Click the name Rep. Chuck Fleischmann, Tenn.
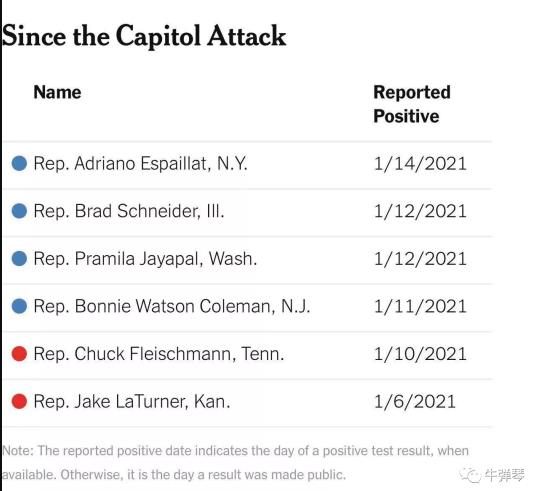Screen dimensions: 534x491 coord(159,354)
